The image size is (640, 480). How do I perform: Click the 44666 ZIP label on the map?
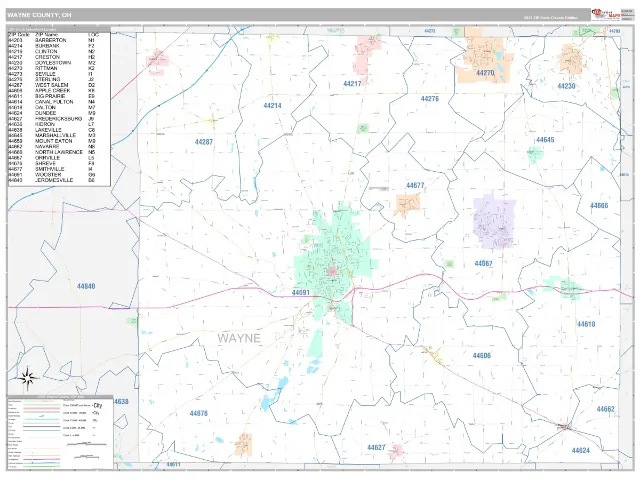(599, 206)
